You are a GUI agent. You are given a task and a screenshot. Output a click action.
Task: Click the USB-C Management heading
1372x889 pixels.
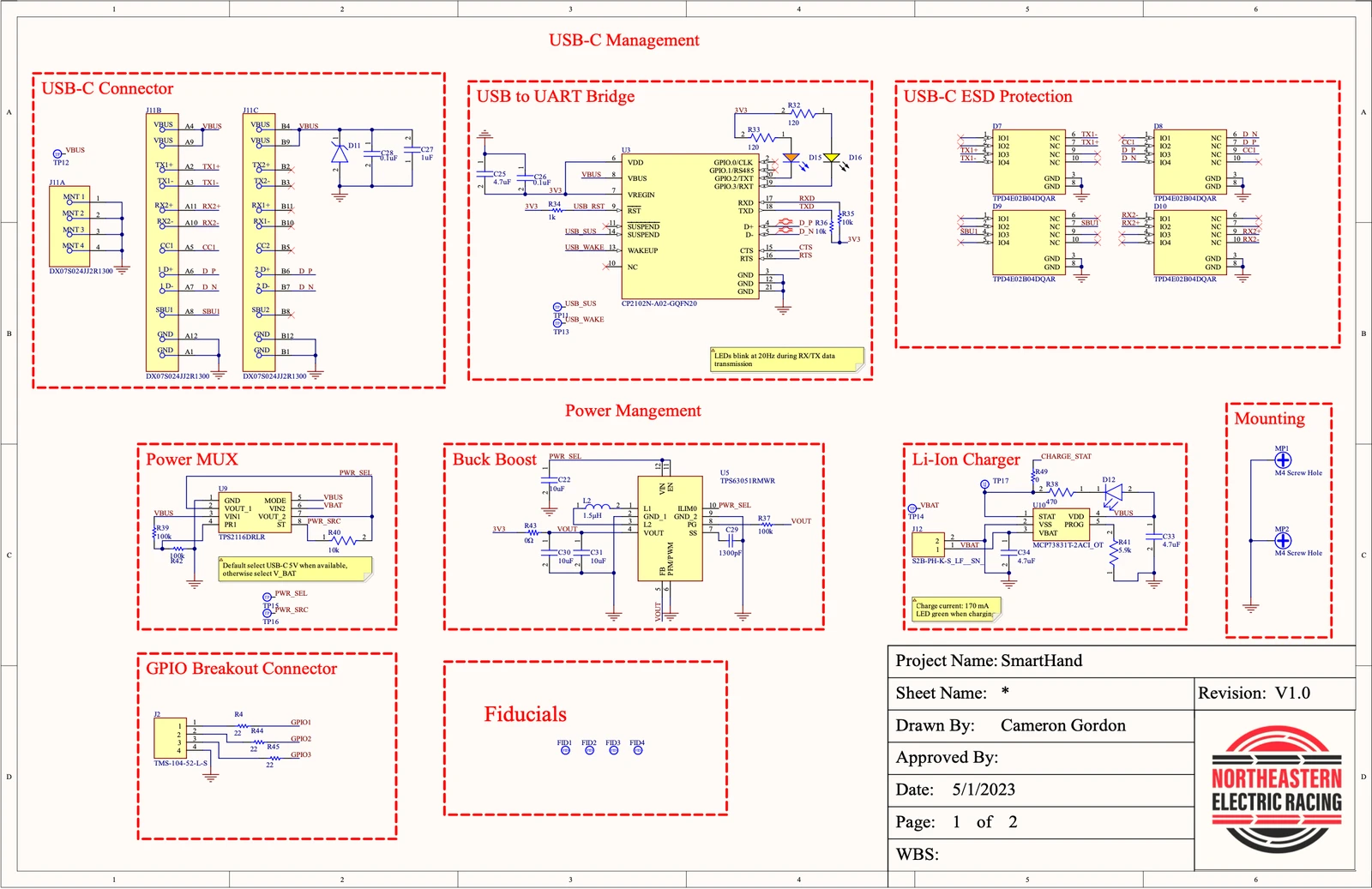pyautogui.click(x=624, y=40)
